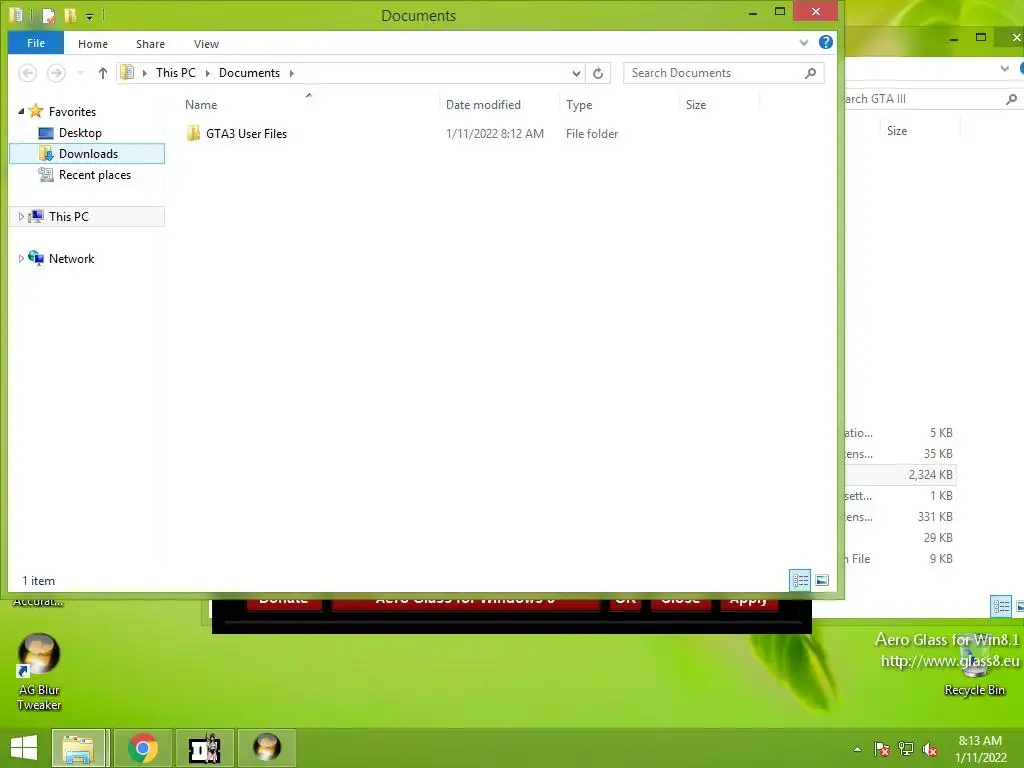
Task: Open Customize Quick Access Toolbar dropdown
Action: (x=89, y=16)
